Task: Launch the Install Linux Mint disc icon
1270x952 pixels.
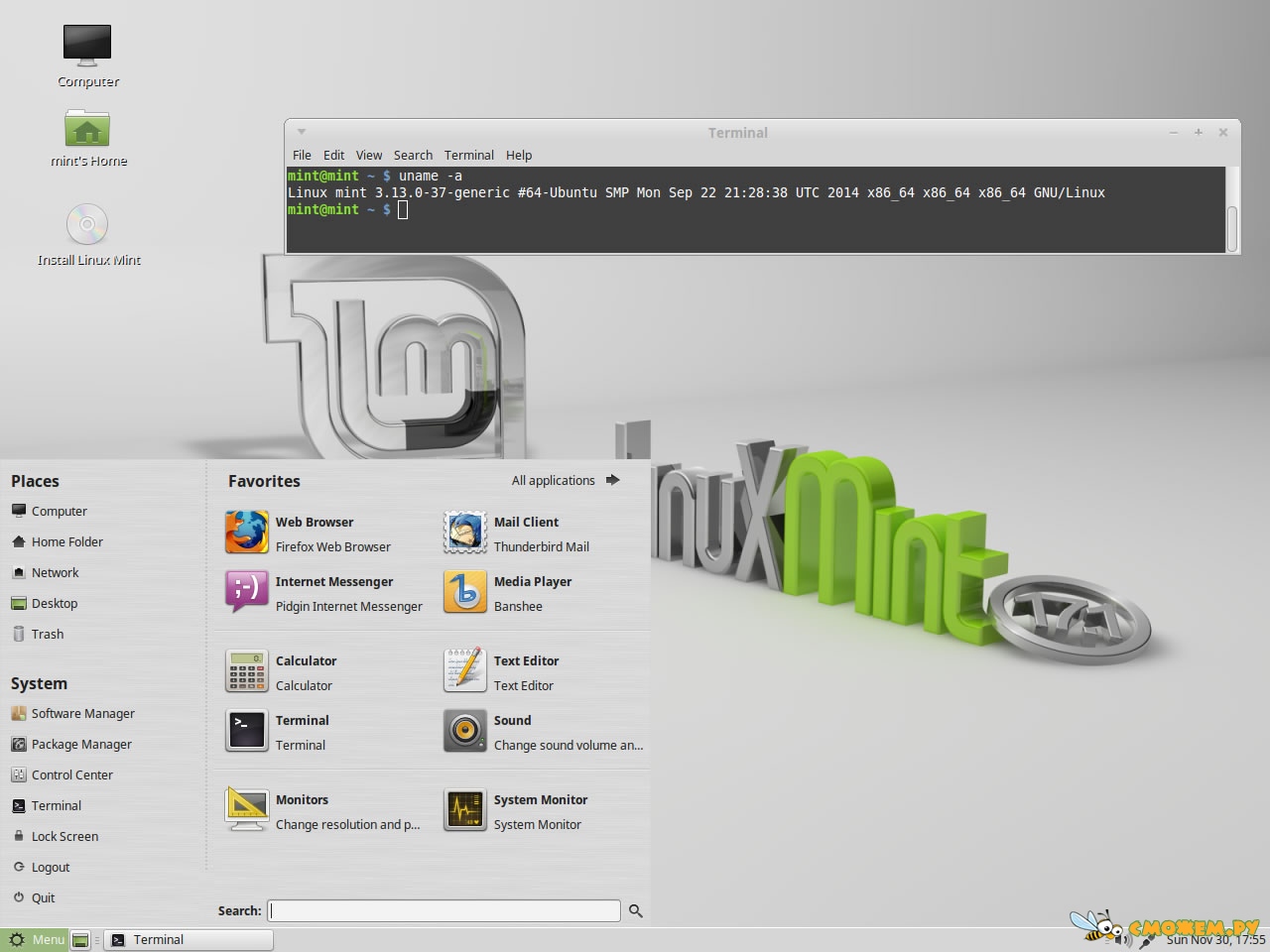Action: coord(87,224)
